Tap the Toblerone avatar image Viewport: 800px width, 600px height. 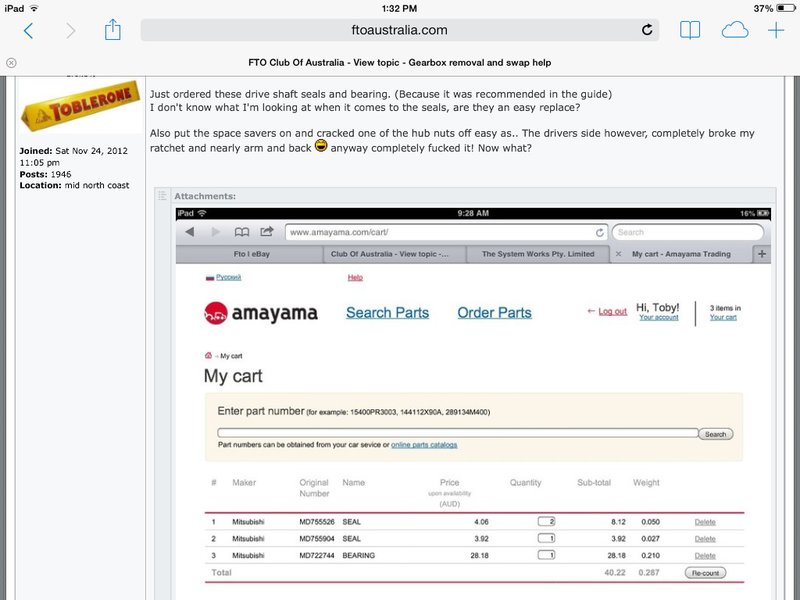(x=81, y=105)
